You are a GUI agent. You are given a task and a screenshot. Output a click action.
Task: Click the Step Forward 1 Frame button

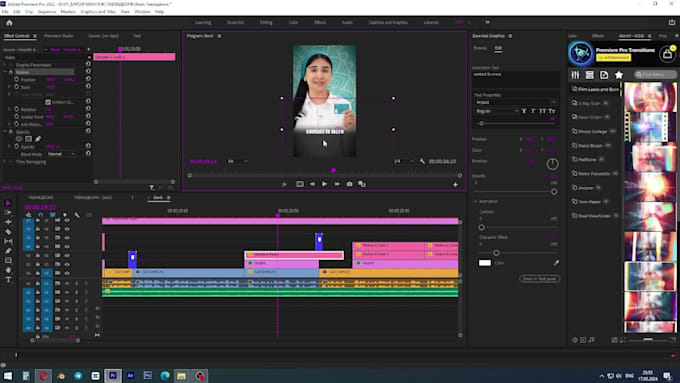point(337,184)
